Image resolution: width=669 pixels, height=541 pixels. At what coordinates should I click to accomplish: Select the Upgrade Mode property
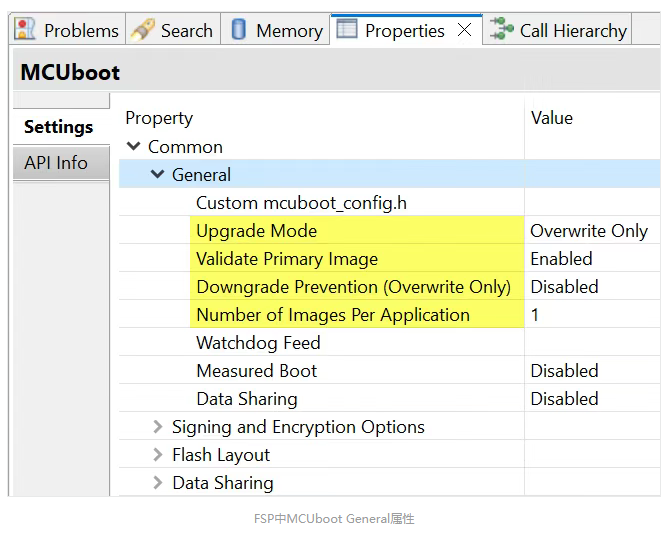256,231
